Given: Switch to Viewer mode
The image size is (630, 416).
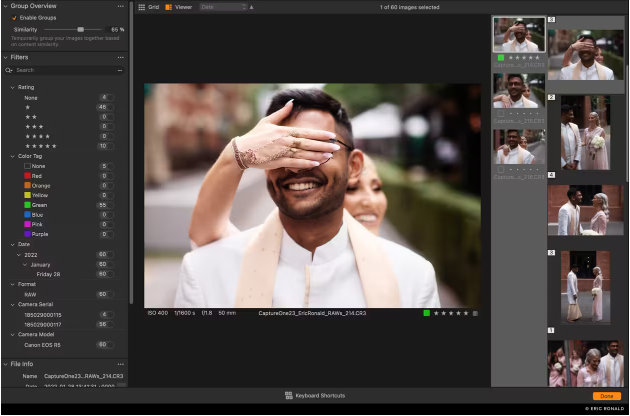Looking at the screenshot, I should (178, 7).
